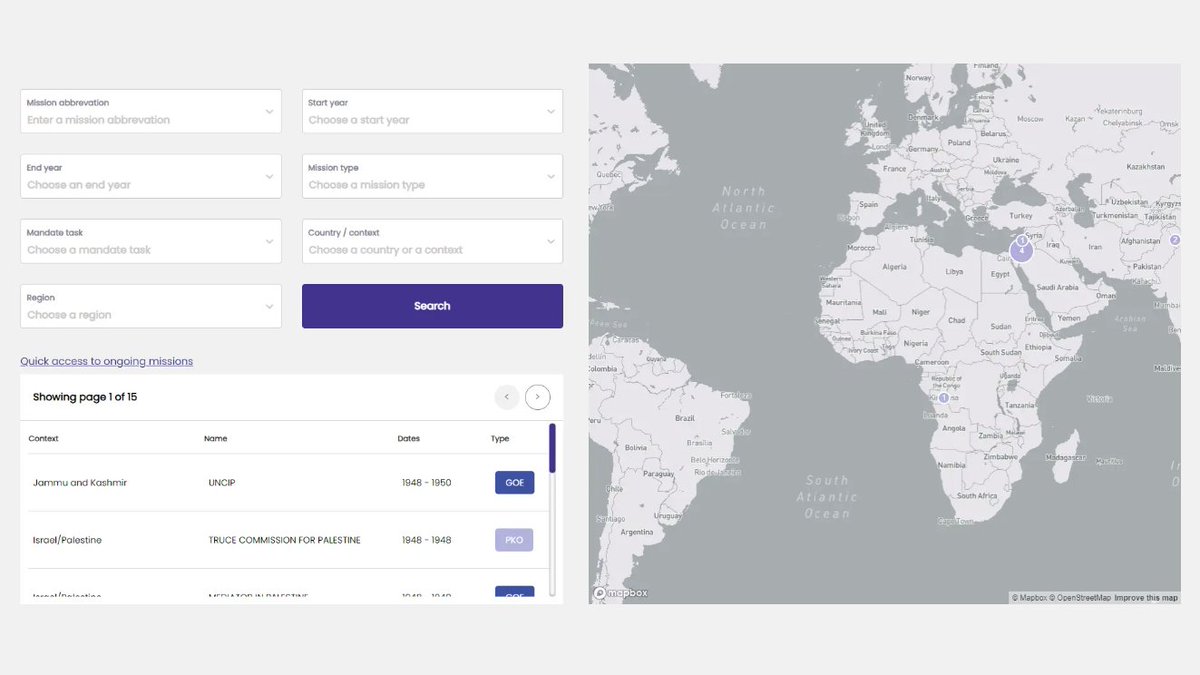
Task: Click the 'Choose a start year' field
Action: (432, 112)
